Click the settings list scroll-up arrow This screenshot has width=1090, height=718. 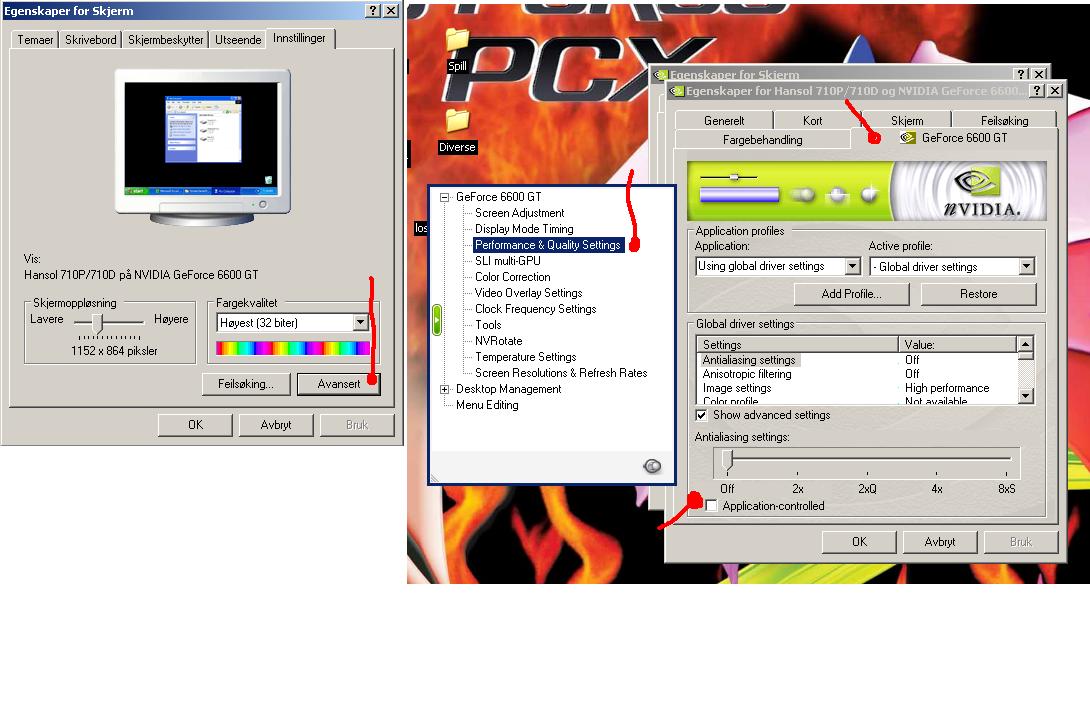click(1025, 344)
